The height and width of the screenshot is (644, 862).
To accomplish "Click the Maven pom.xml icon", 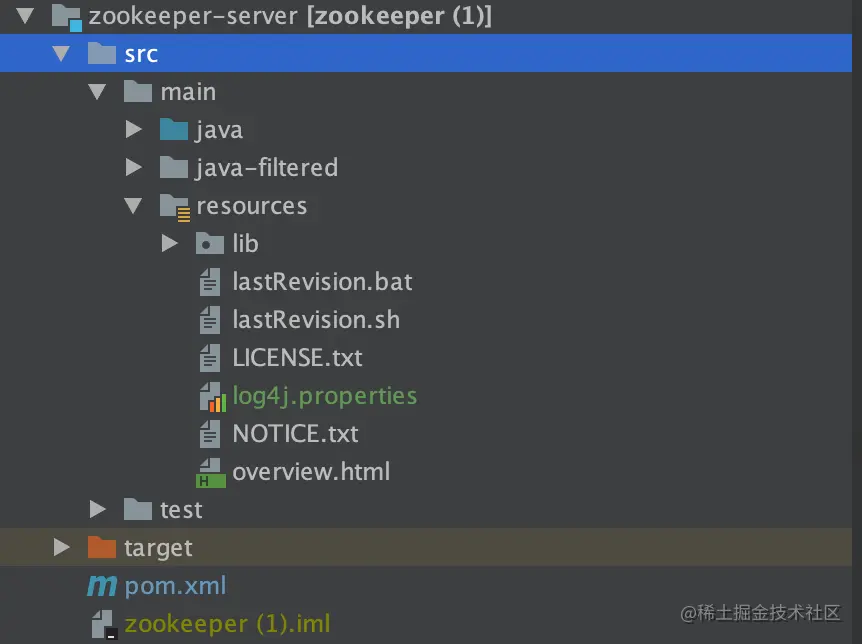I will (x=102, y=586).
